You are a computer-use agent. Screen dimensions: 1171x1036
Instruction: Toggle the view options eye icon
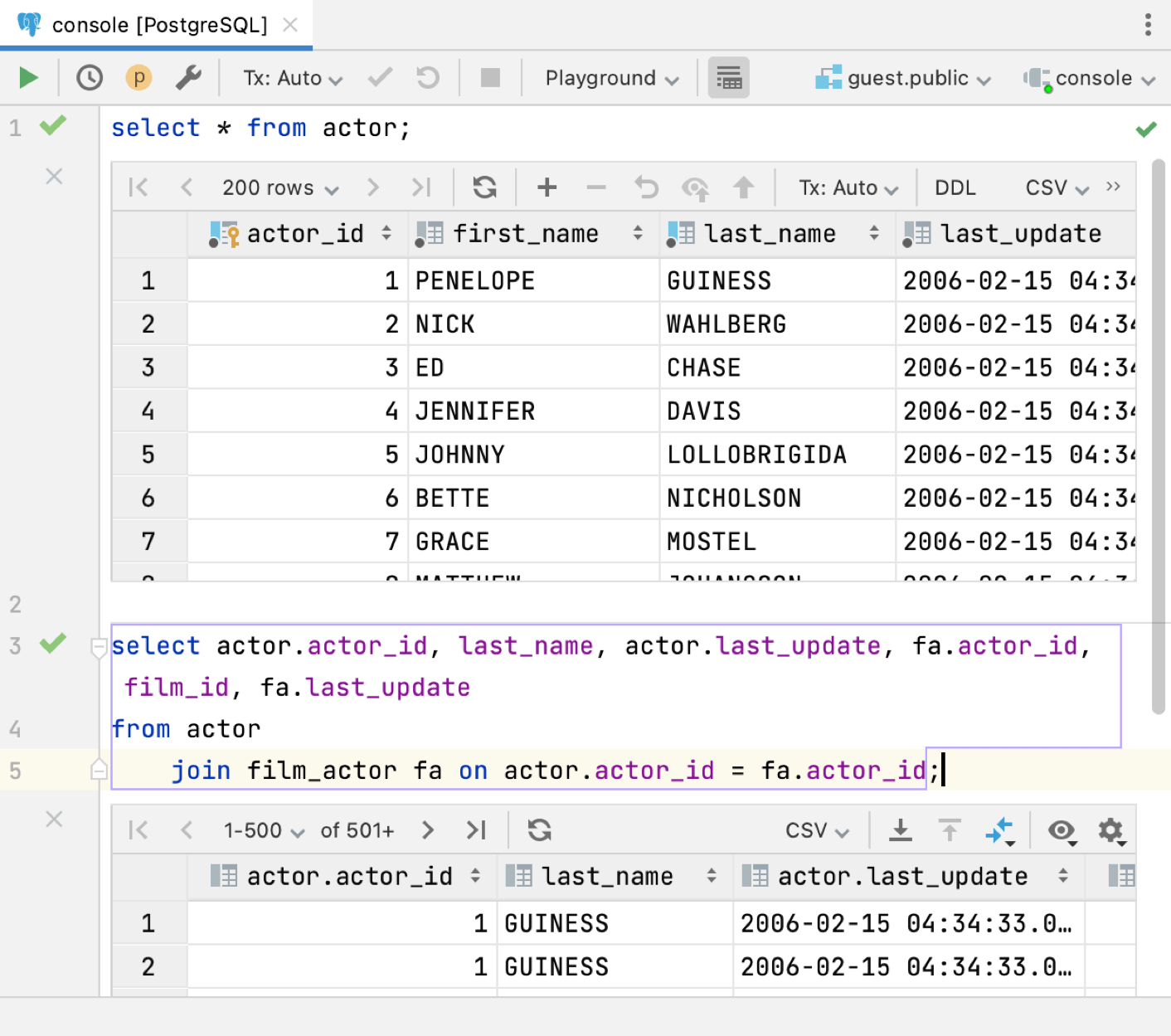click(x=1062, y=829)
